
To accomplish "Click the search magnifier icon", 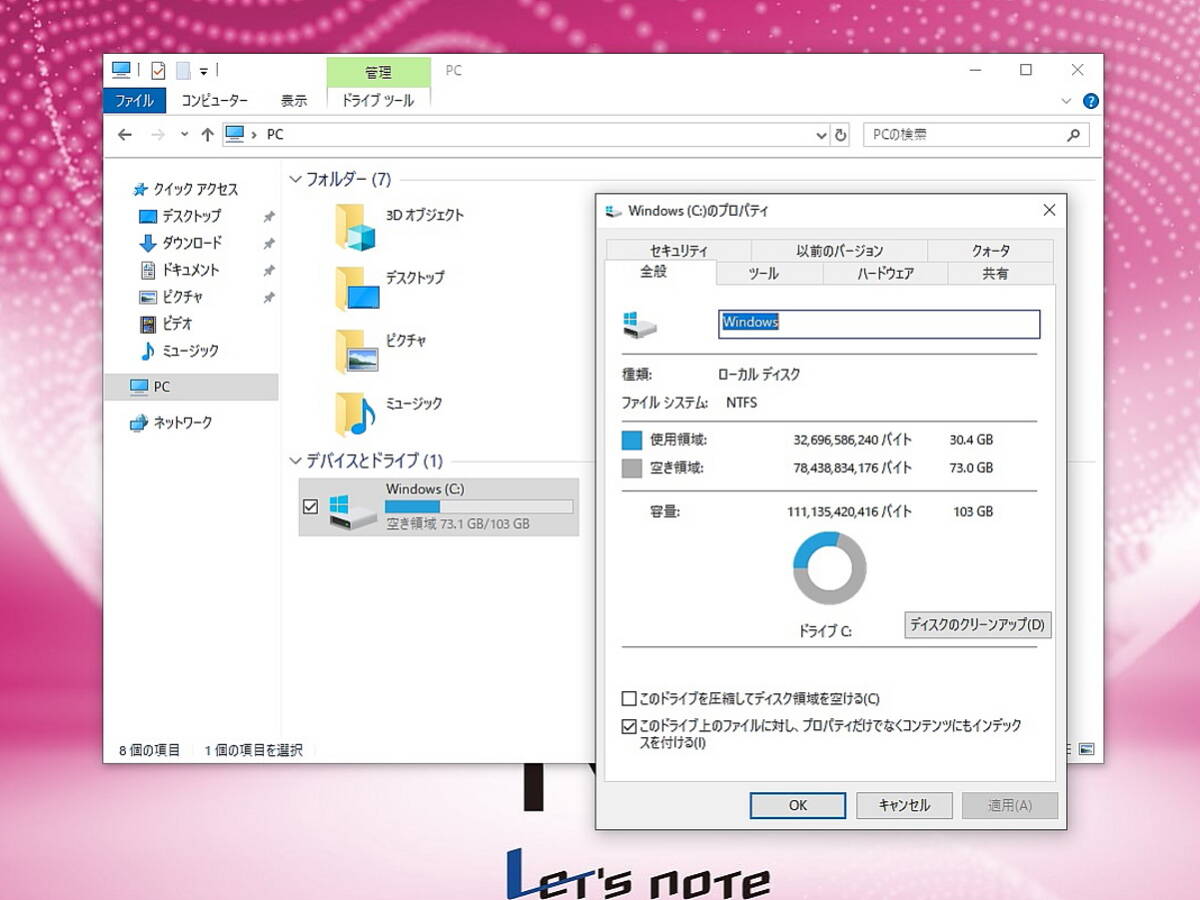I will pyautogui.click(x=1073, y=134).
